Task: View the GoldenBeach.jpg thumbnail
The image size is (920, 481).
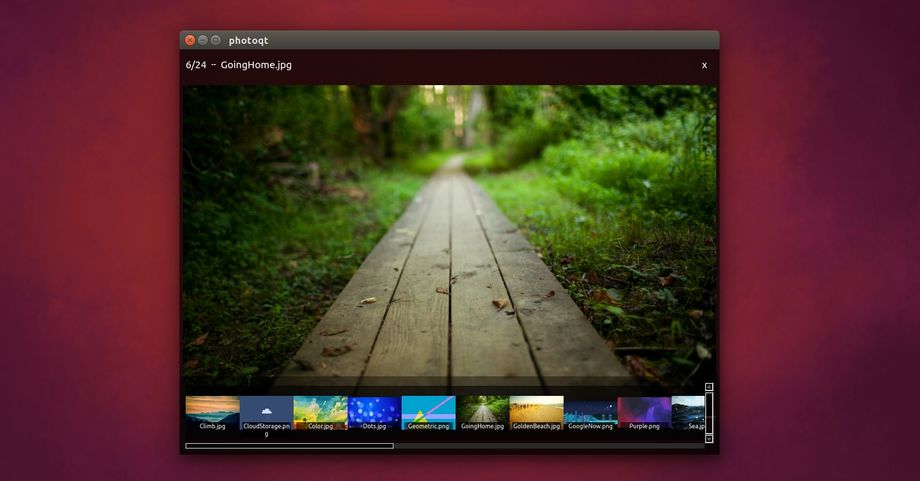Action: (x=536, y=413)
